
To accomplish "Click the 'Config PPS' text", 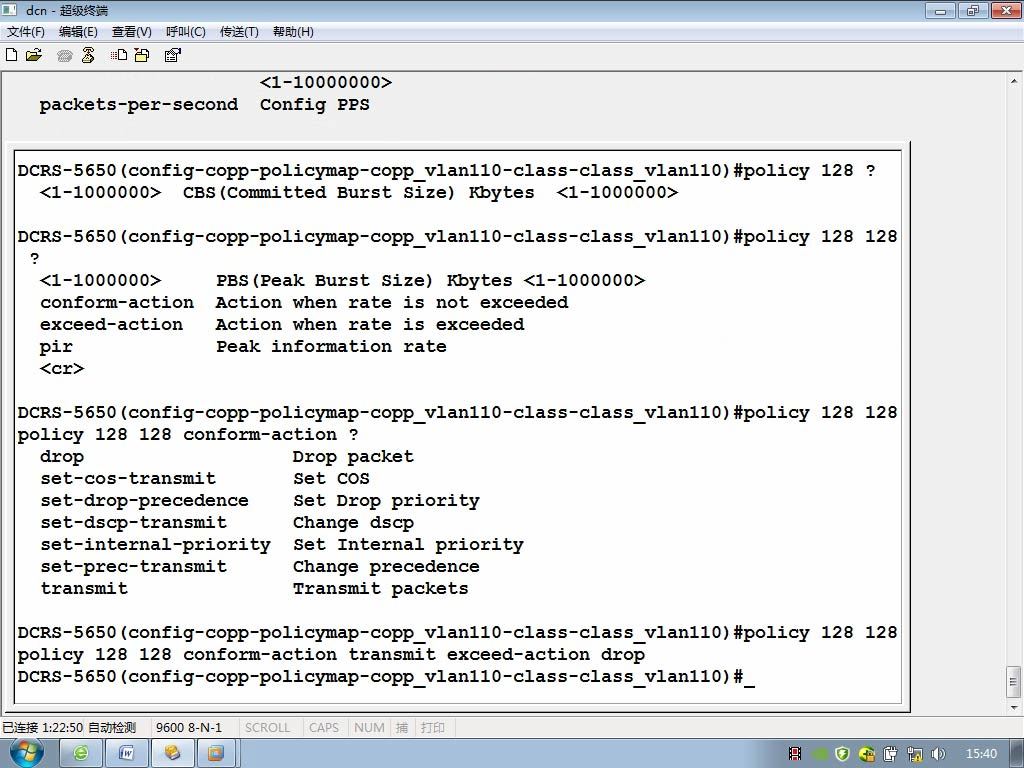I will click(315, 105).
